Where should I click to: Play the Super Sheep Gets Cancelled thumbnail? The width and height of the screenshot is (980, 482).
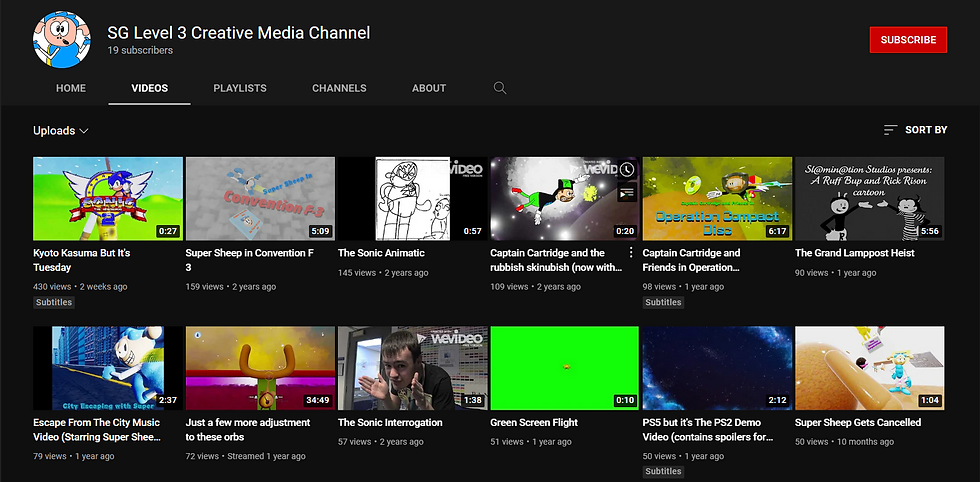869,368
